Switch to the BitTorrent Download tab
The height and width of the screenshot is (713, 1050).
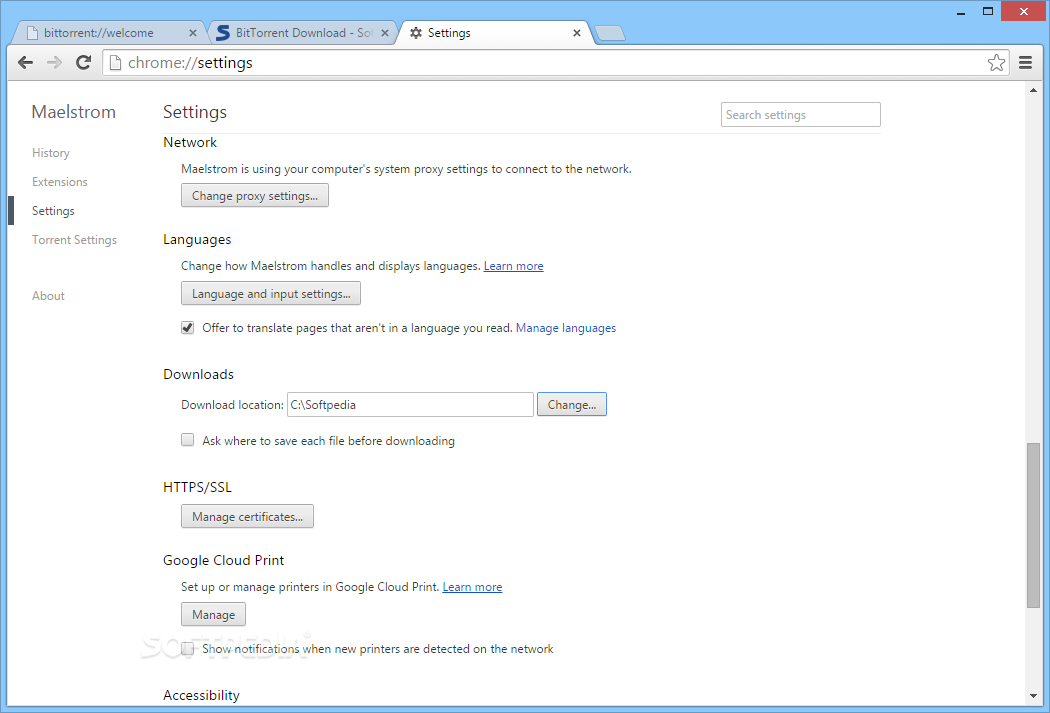point(301,33)
